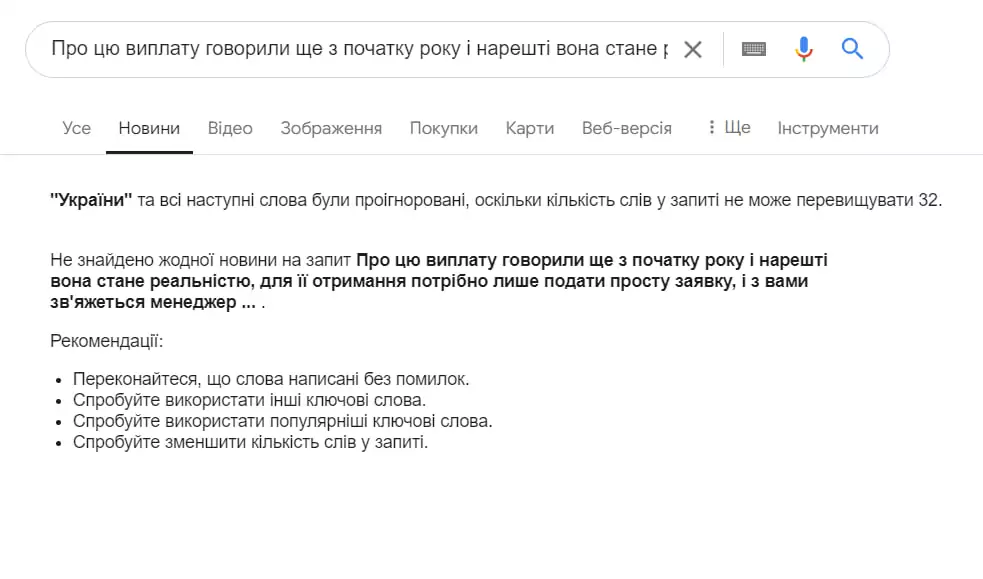Image resolution: width=983 pixels, height=579 pixels.
Task: Click the bold word "України" in the notice
Action: point(91,200)
